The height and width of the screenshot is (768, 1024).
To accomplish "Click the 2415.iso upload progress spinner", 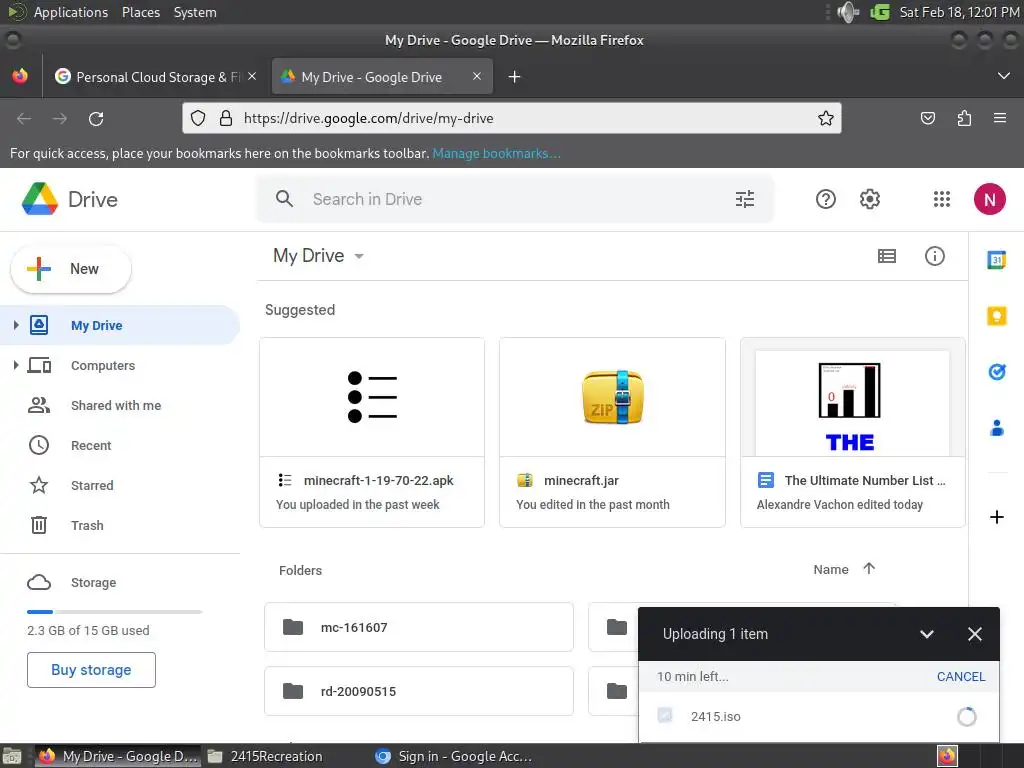I will click(967, 716).
